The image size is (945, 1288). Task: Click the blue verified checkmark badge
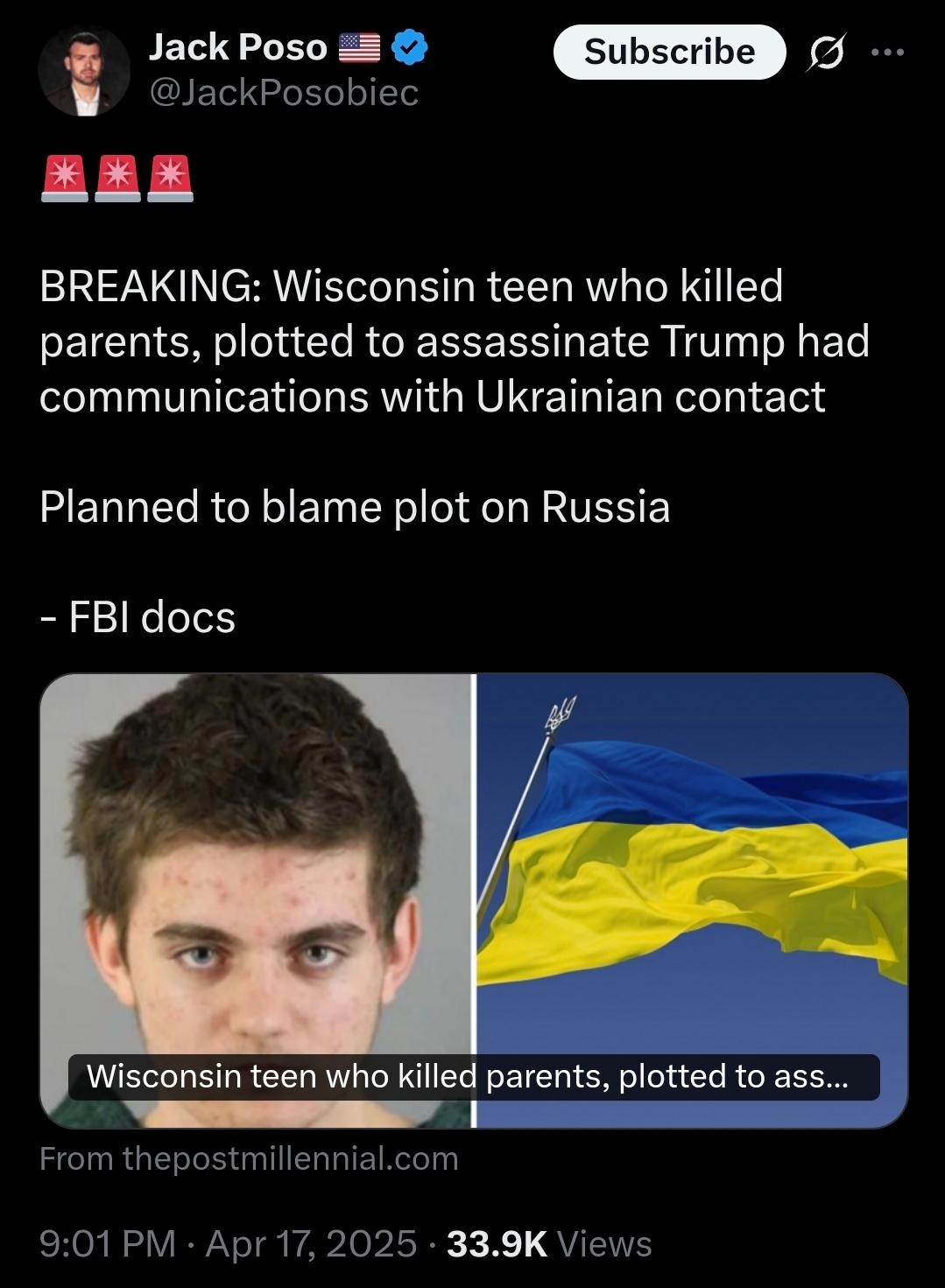409,47
